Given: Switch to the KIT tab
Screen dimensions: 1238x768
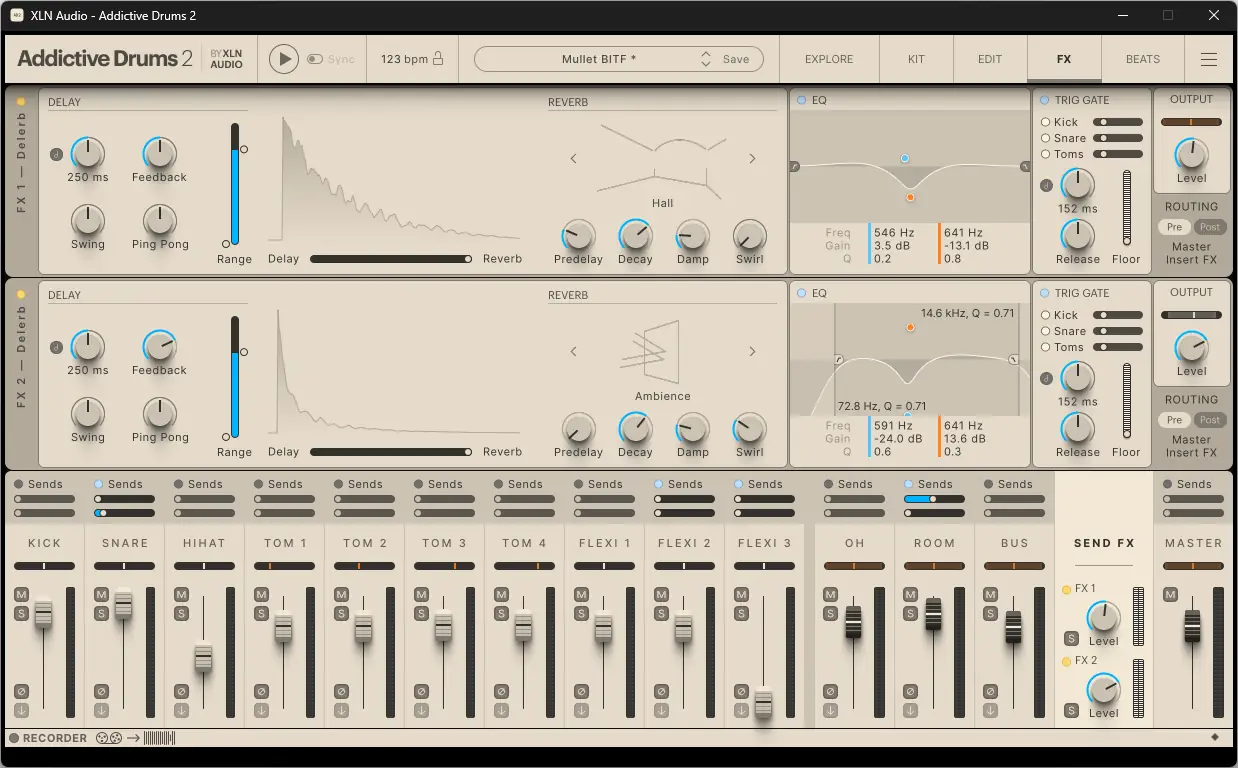Looking at the screenshot, I should tap(915, 59).
